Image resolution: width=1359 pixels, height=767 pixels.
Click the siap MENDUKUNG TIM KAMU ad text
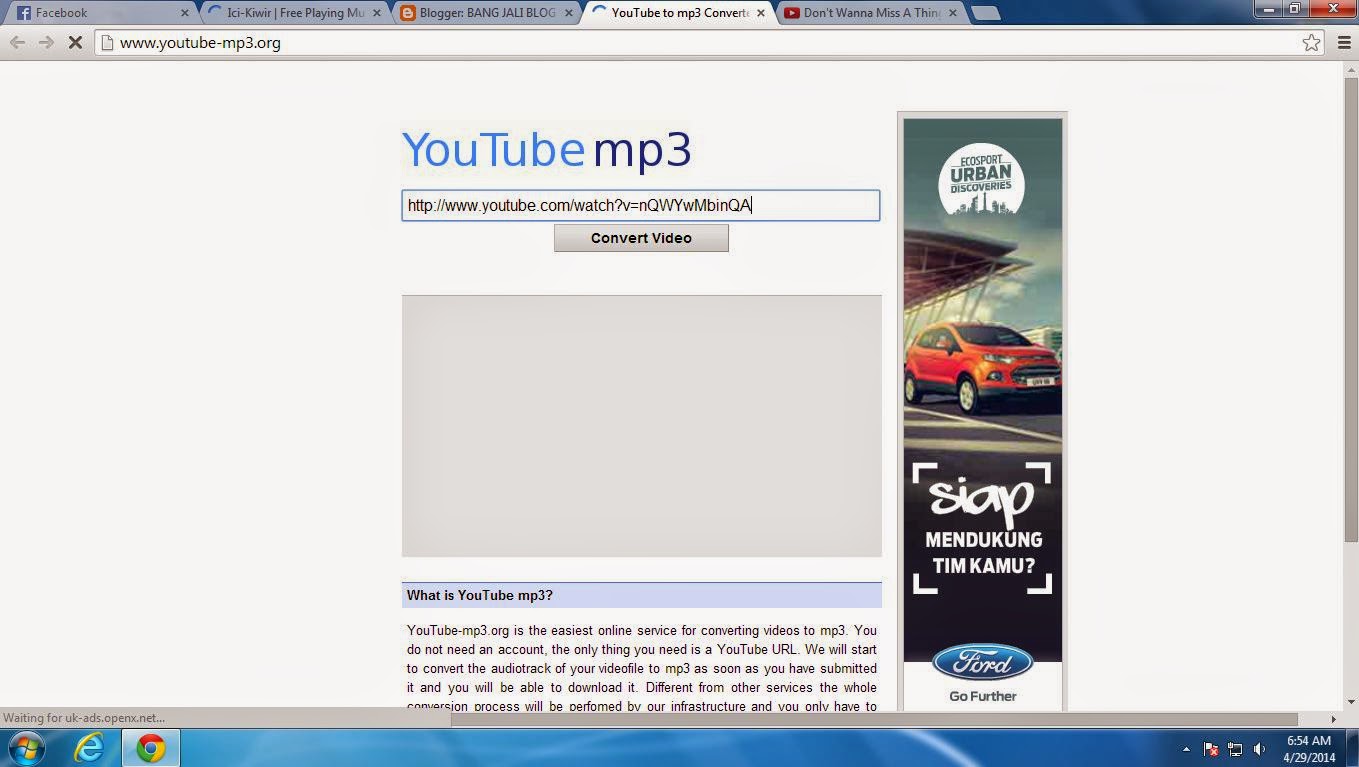click(x=982, y=527)
